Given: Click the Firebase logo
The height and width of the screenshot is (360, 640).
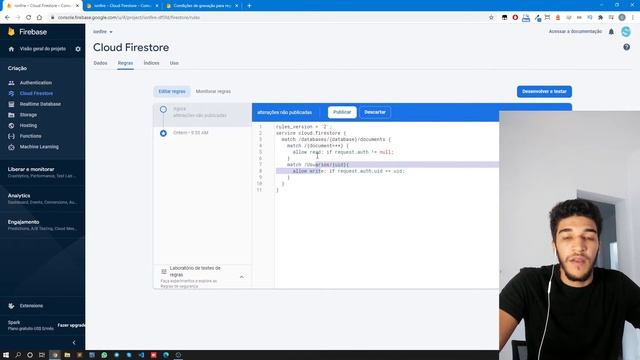Looking at the screenshot, I should tap(27, 32).
